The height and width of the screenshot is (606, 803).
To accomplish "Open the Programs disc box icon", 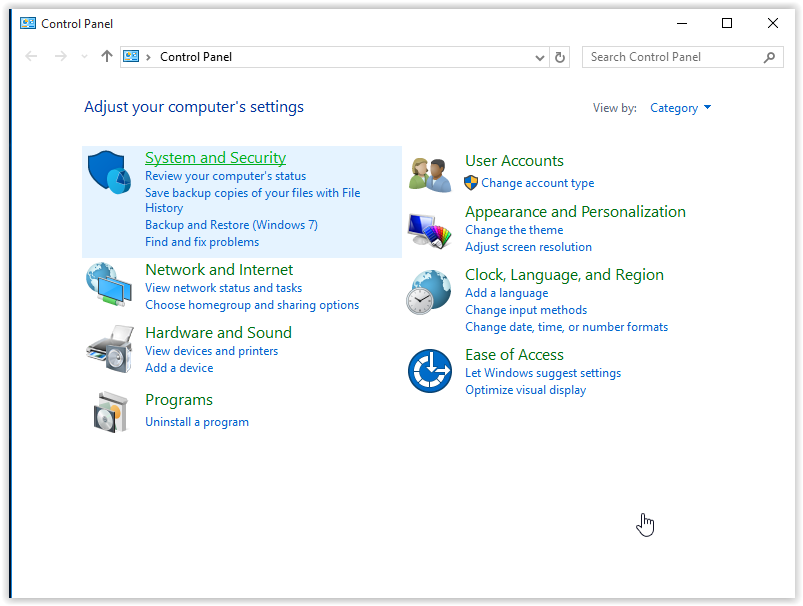I will click(110, 412).
